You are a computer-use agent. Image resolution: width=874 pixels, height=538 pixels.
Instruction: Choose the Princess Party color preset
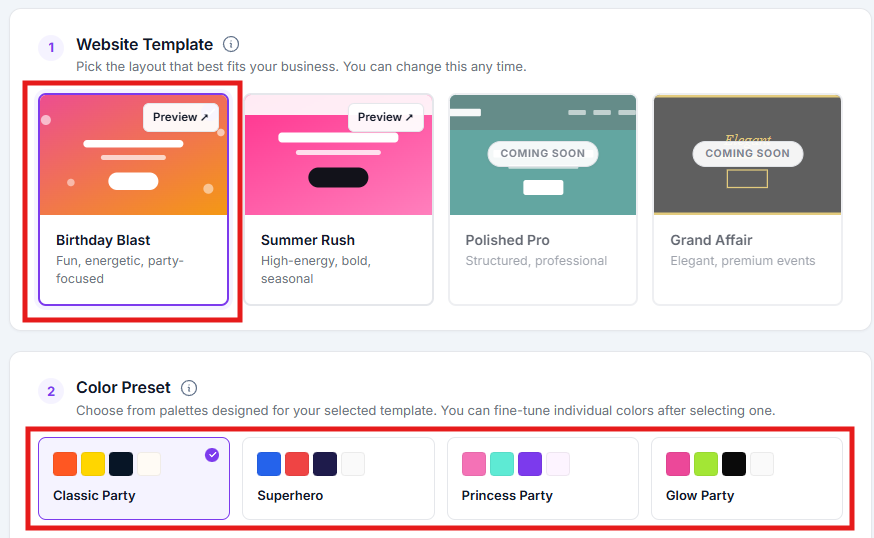pos(543,478)
